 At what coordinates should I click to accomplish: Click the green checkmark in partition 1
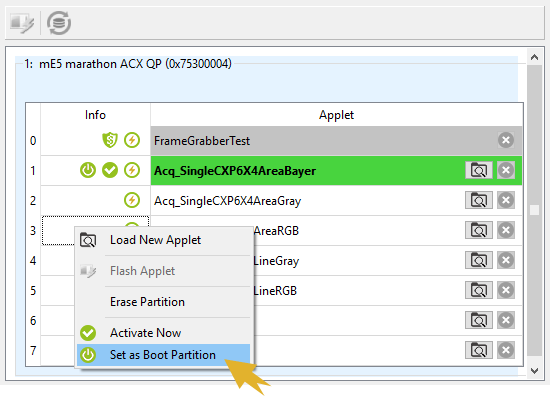110,170
